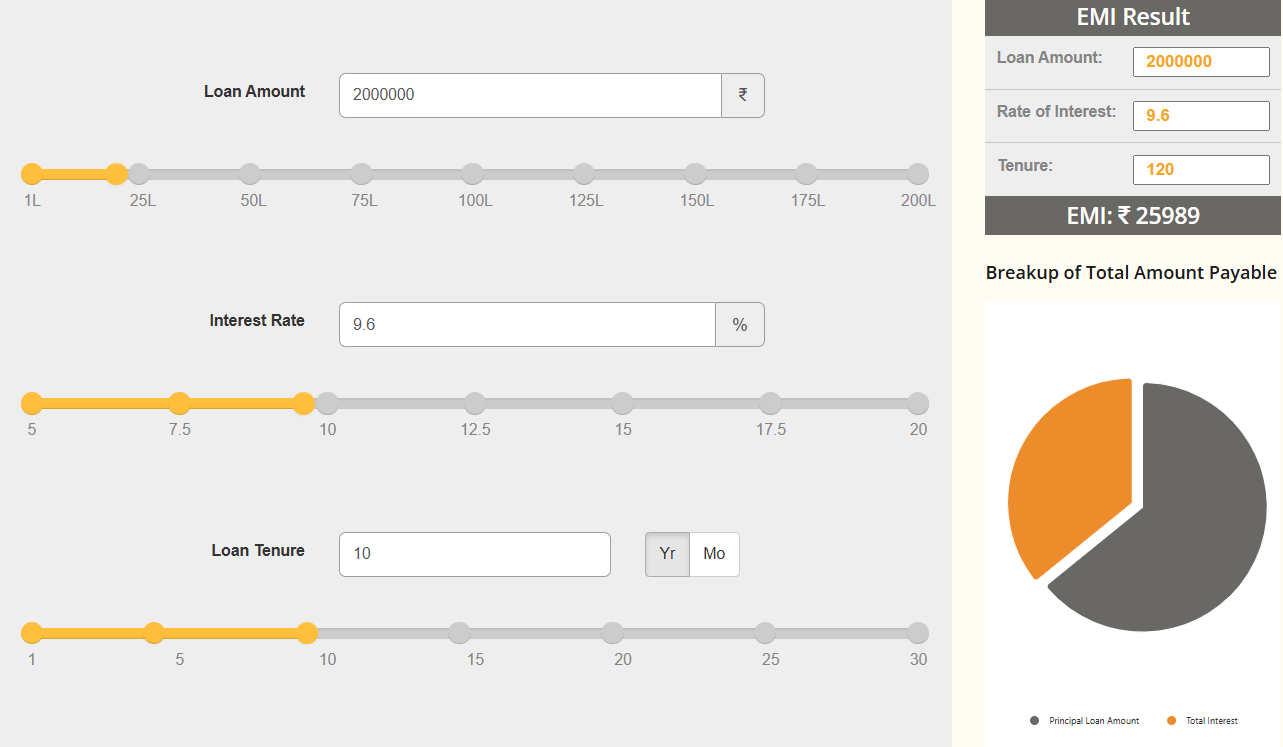Click the Breakup of Total Amount Payable heading
The width and height of the screenshot is (1283, 747).
point(1131,271)
